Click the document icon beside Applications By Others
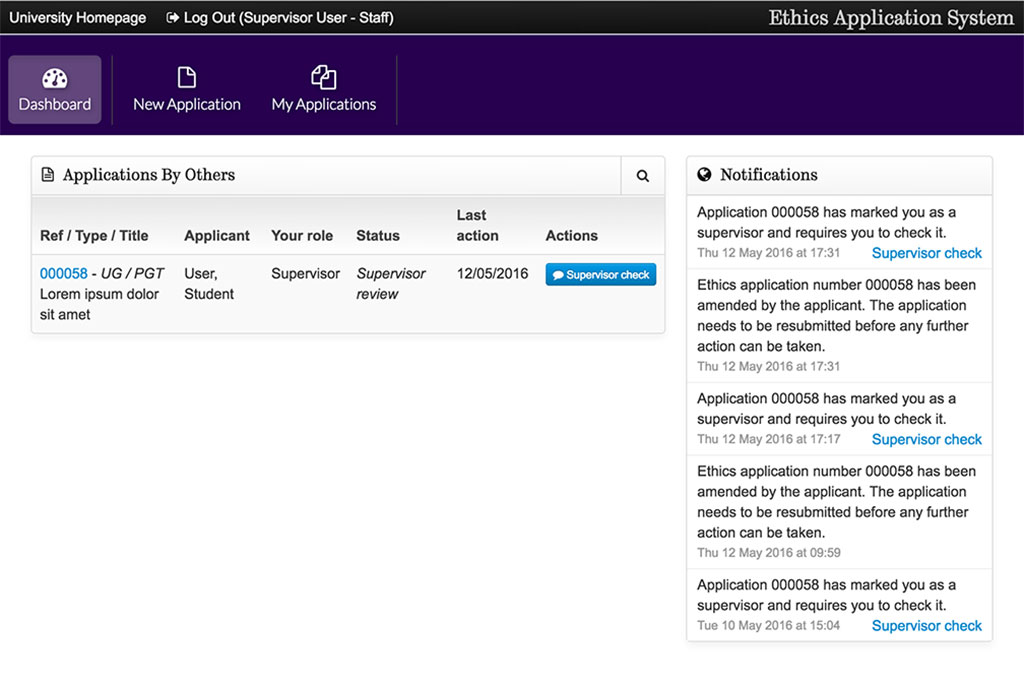The height and width of the screenshot is (686, 1024). click(x=48, y=174)
